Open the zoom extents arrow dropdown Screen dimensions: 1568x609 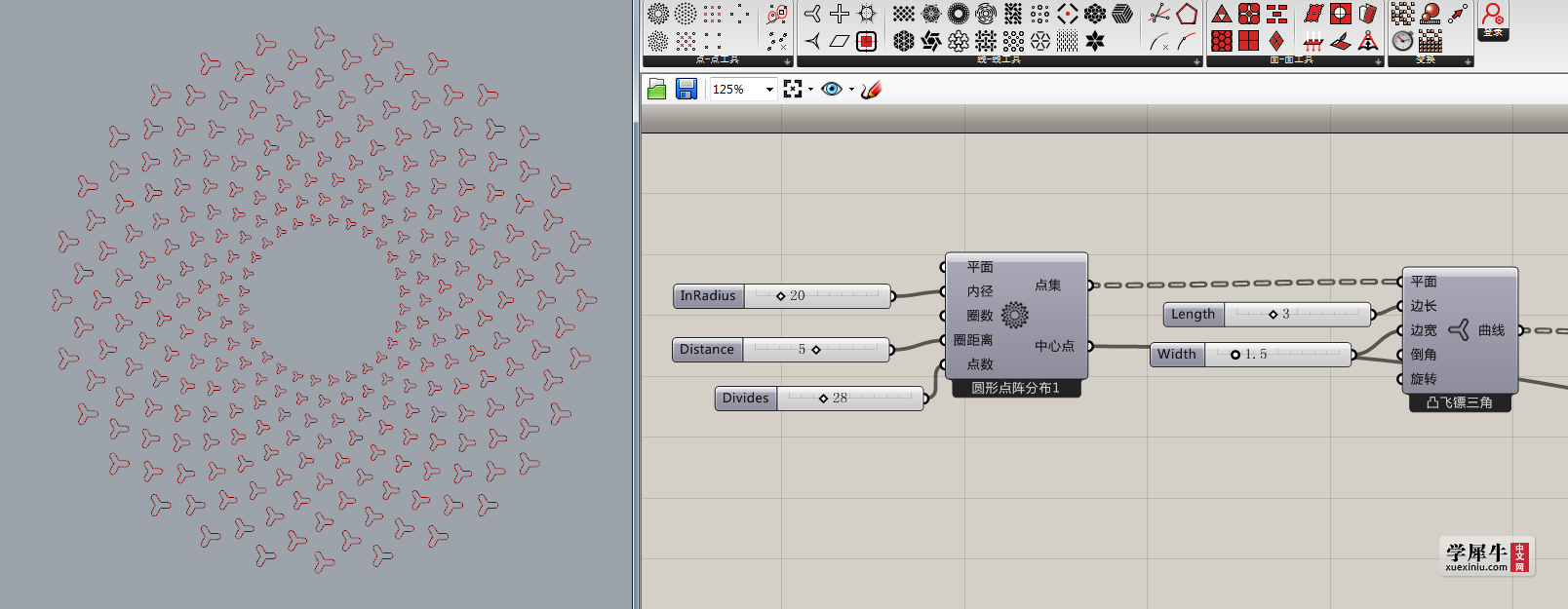coord(810,90)
